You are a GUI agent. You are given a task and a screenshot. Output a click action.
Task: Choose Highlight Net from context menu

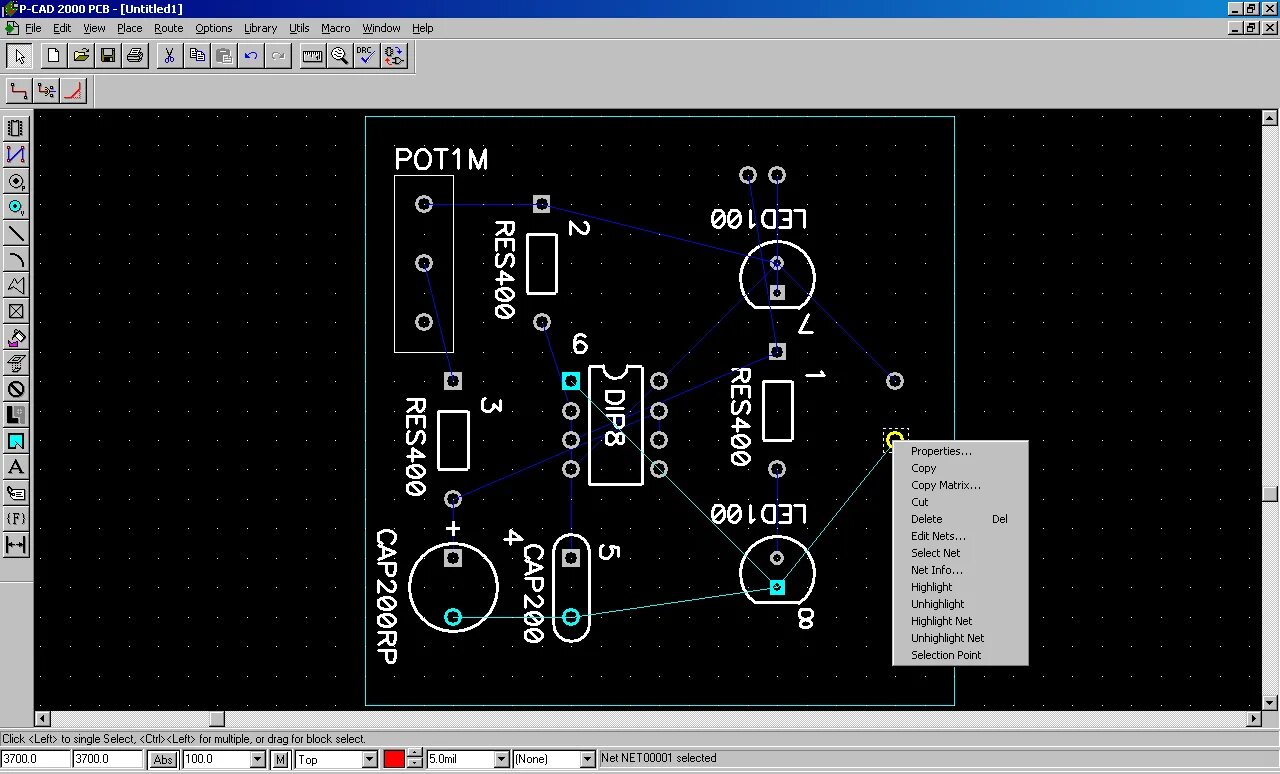click(960, 621)
